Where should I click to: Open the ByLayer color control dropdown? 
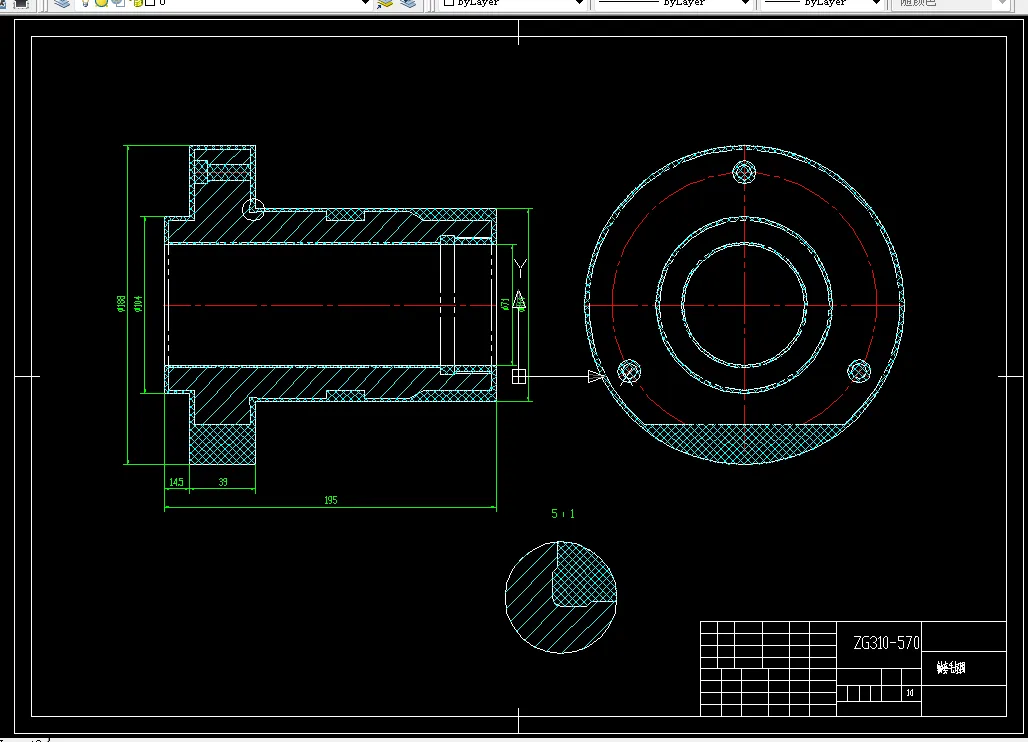579,3
